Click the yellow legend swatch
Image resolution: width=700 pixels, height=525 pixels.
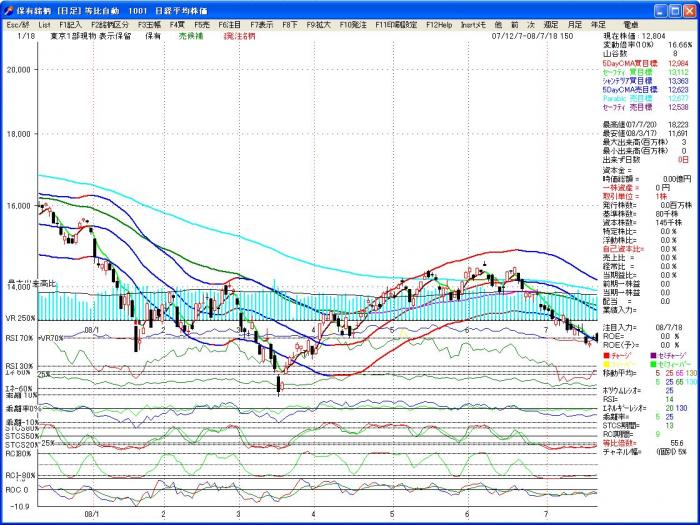(x=606, y=364)
